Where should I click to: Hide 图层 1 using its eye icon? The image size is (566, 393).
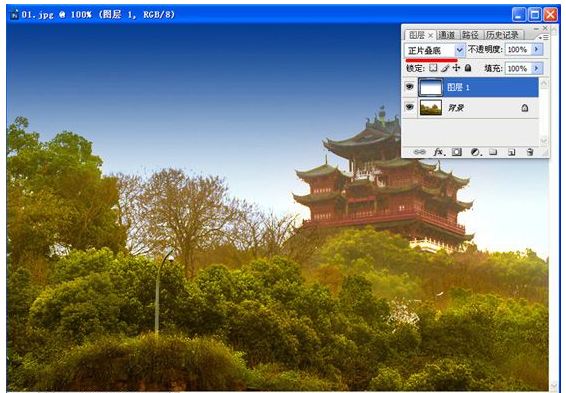(x=410, y=87)
